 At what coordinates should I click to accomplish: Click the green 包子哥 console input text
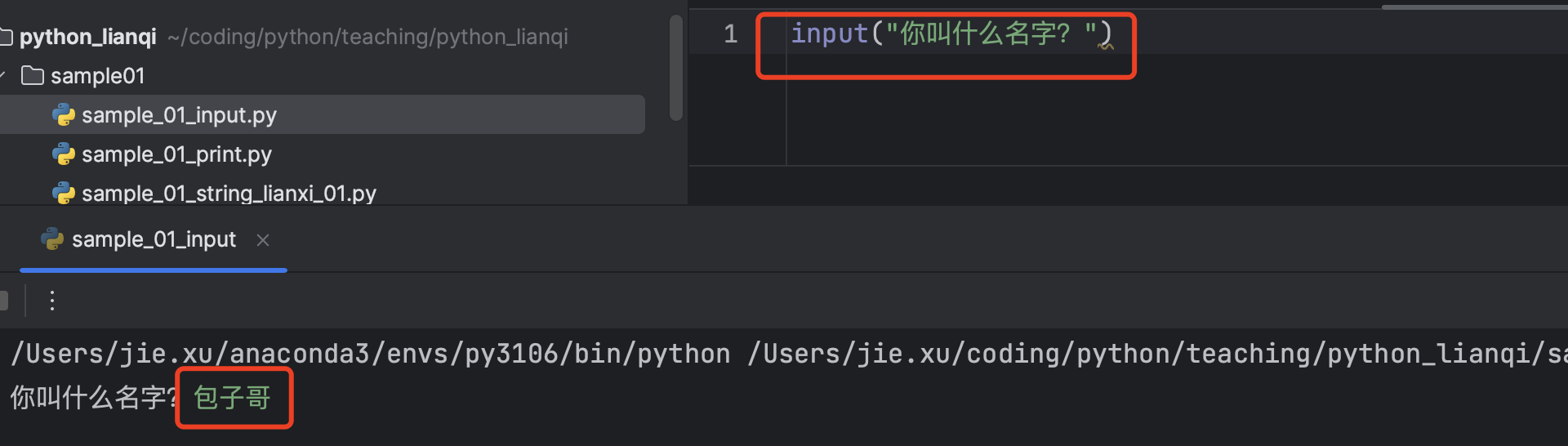click(x=232, y=398)
